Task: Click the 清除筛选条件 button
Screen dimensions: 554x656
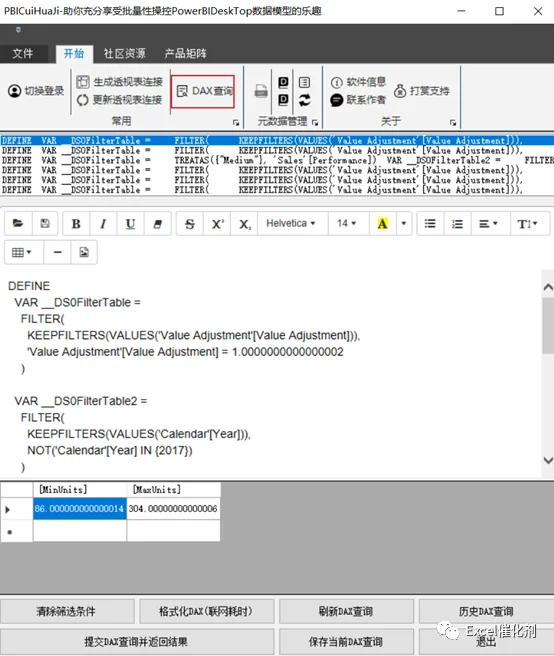Action: pyautogui.click(x=66, y=611)
